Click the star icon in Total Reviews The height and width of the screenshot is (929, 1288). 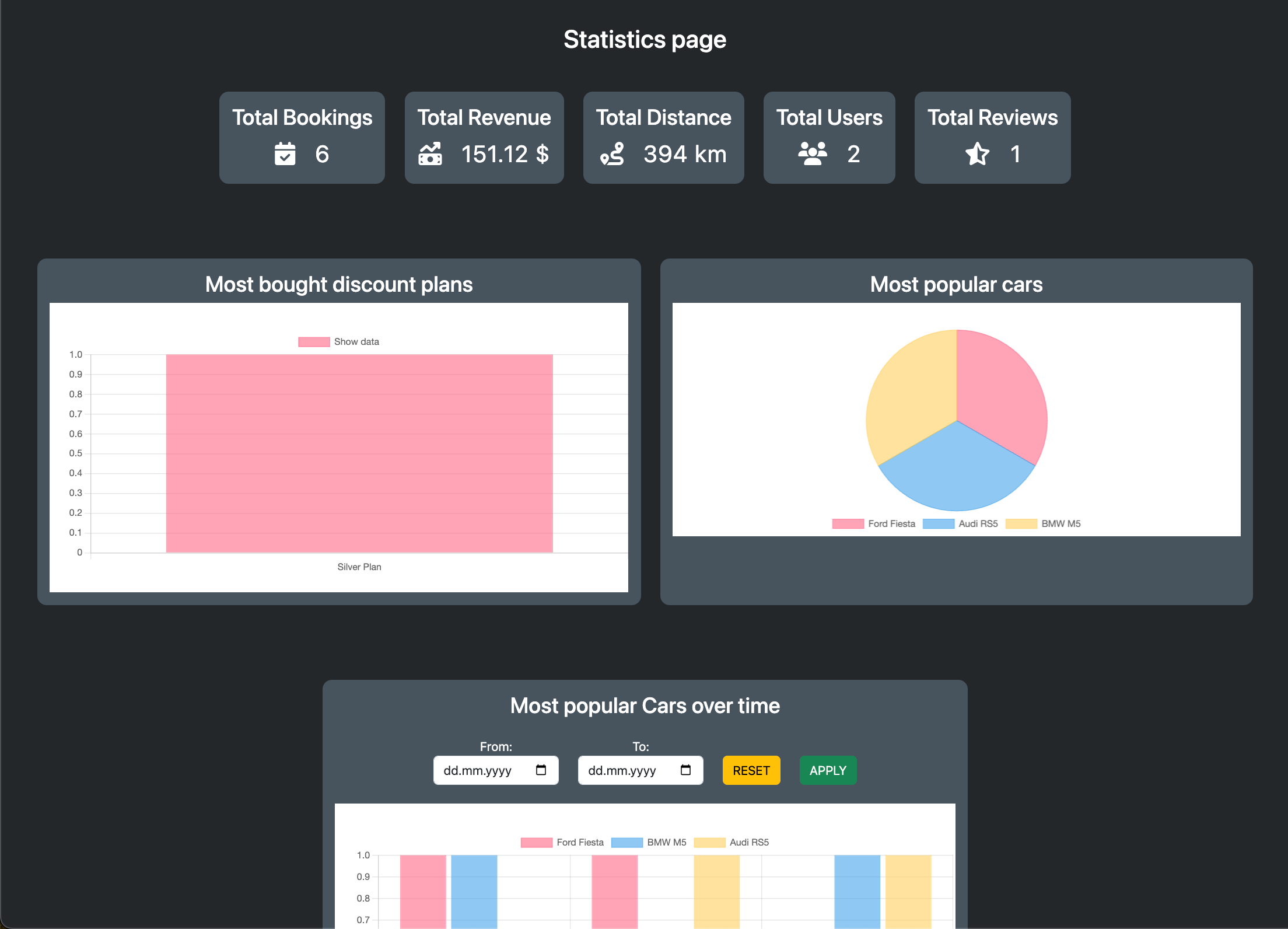[x=977, y=154]
